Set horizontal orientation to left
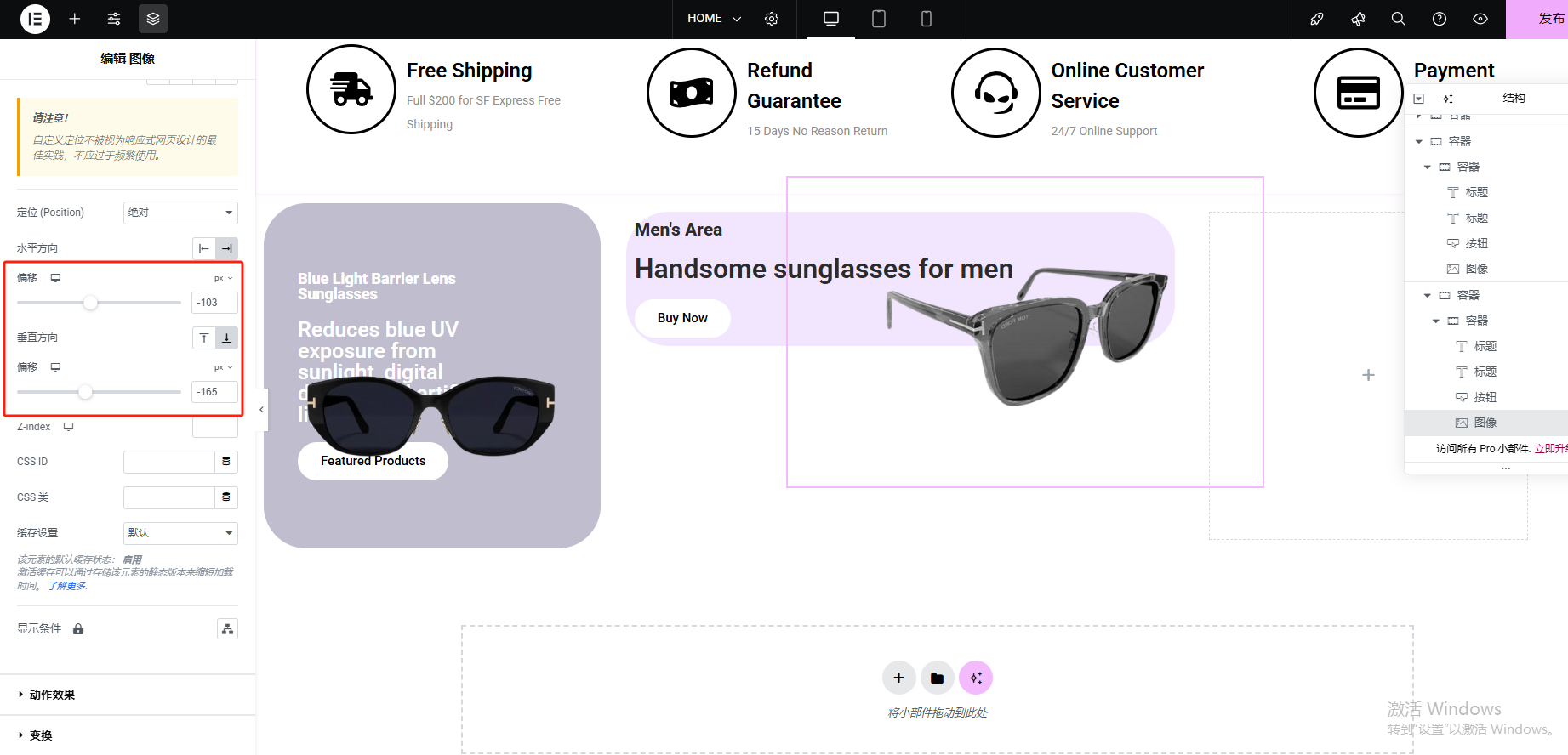This screenshot has height=755, width=1568. [204, 248]
